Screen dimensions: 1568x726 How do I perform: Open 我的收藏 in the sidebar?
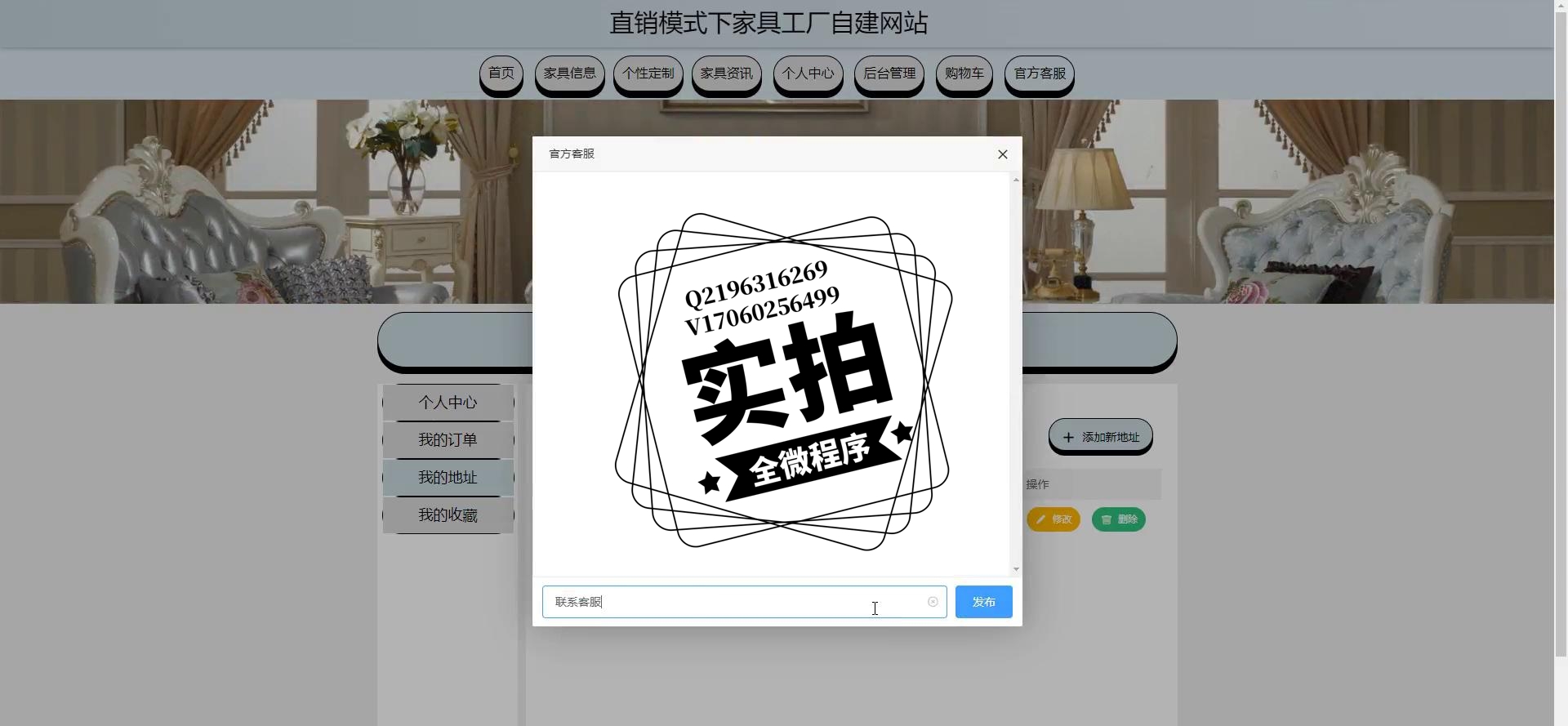click(x=448, y=515)
